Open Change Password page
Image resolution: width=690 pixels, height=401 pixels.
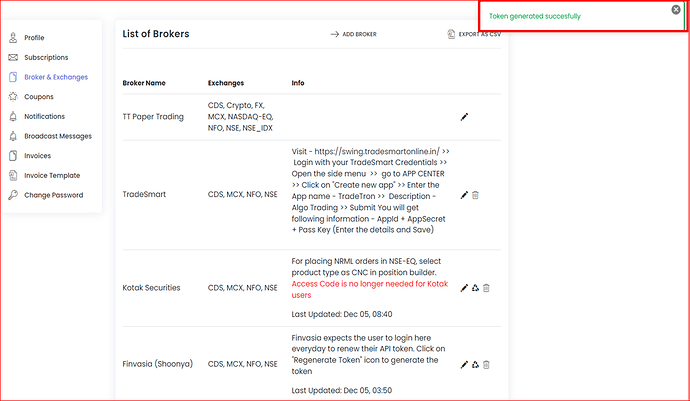pos(53,195)
